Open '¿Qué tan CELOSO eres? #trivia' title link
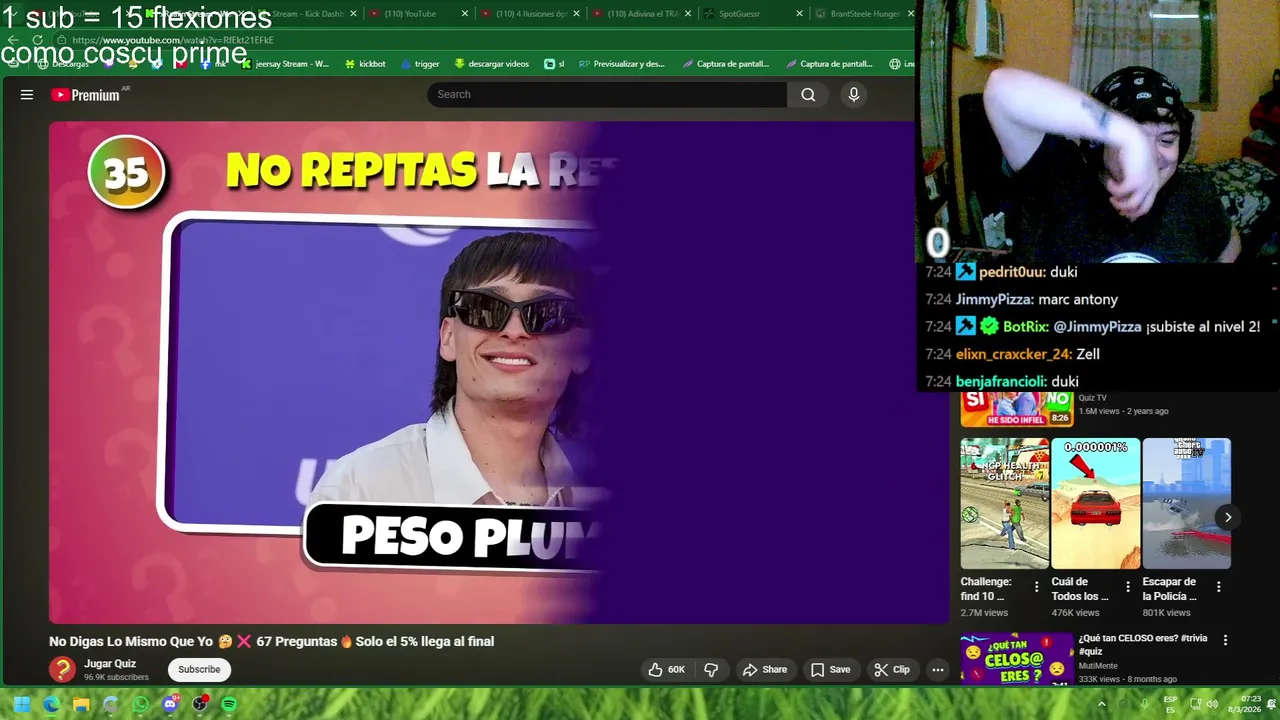Screen dimensions: 1280x720 pyautogui.click(x=1142, y=644)
